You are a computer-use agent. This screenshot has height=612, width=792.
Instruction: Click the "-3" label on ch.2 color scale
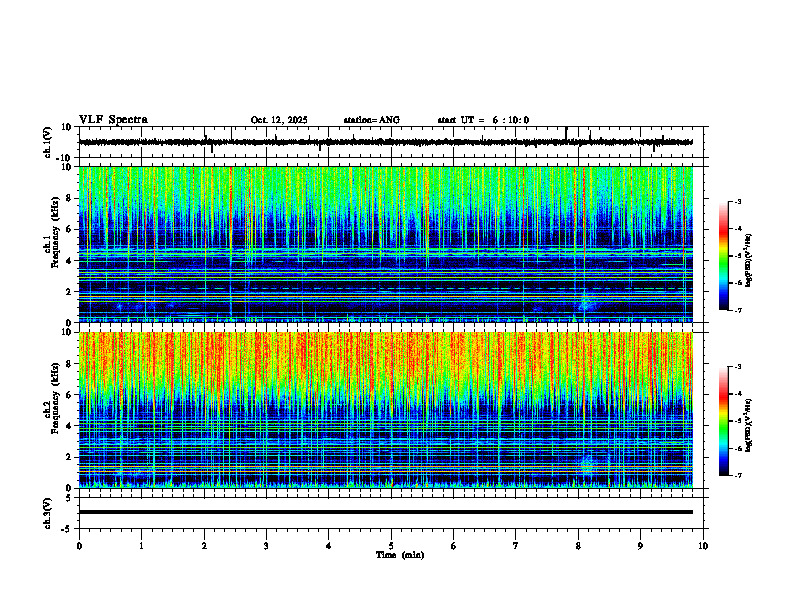[x=738, y=367]
